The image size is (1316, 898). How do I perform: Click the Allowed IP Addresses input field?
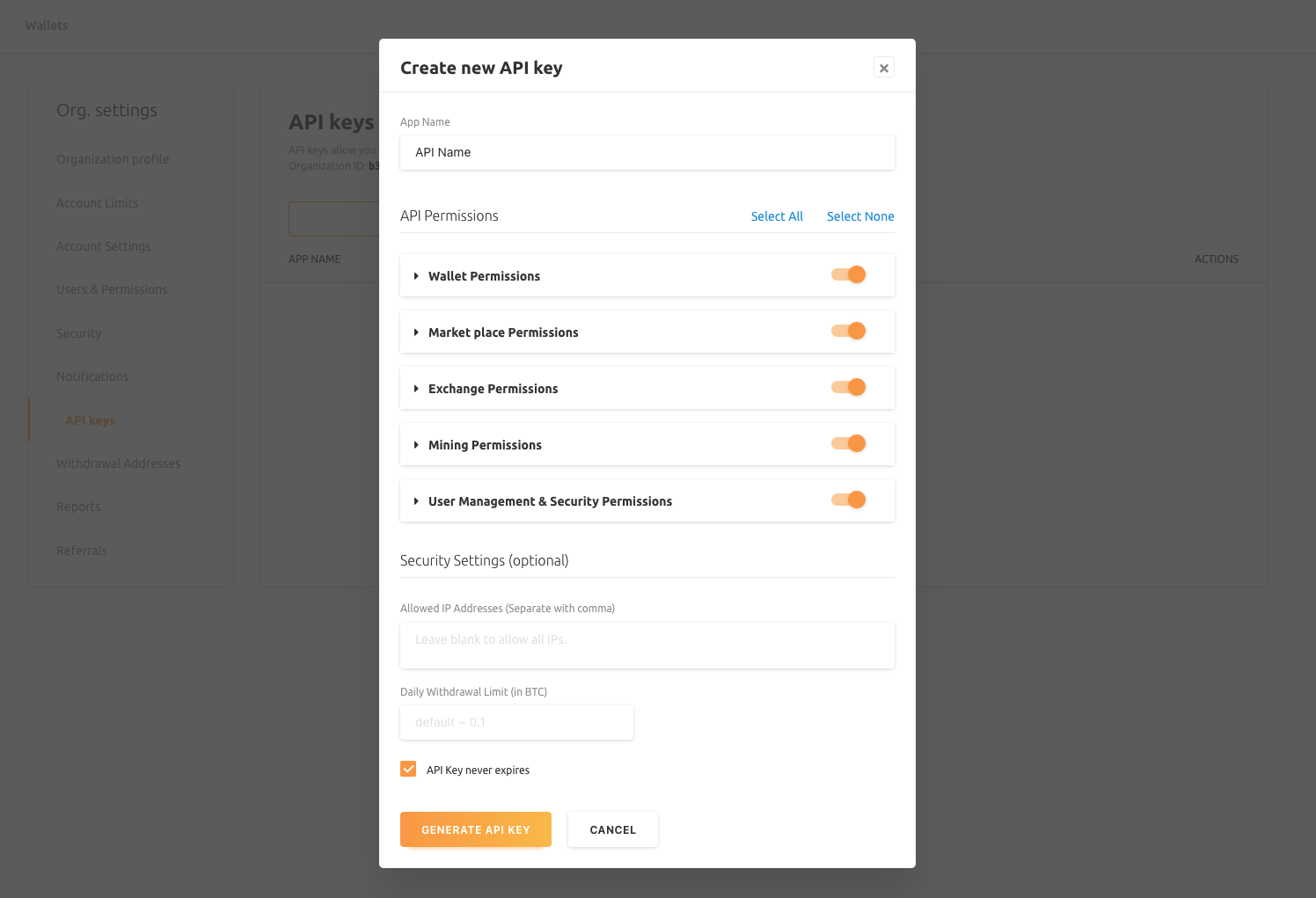647,646
